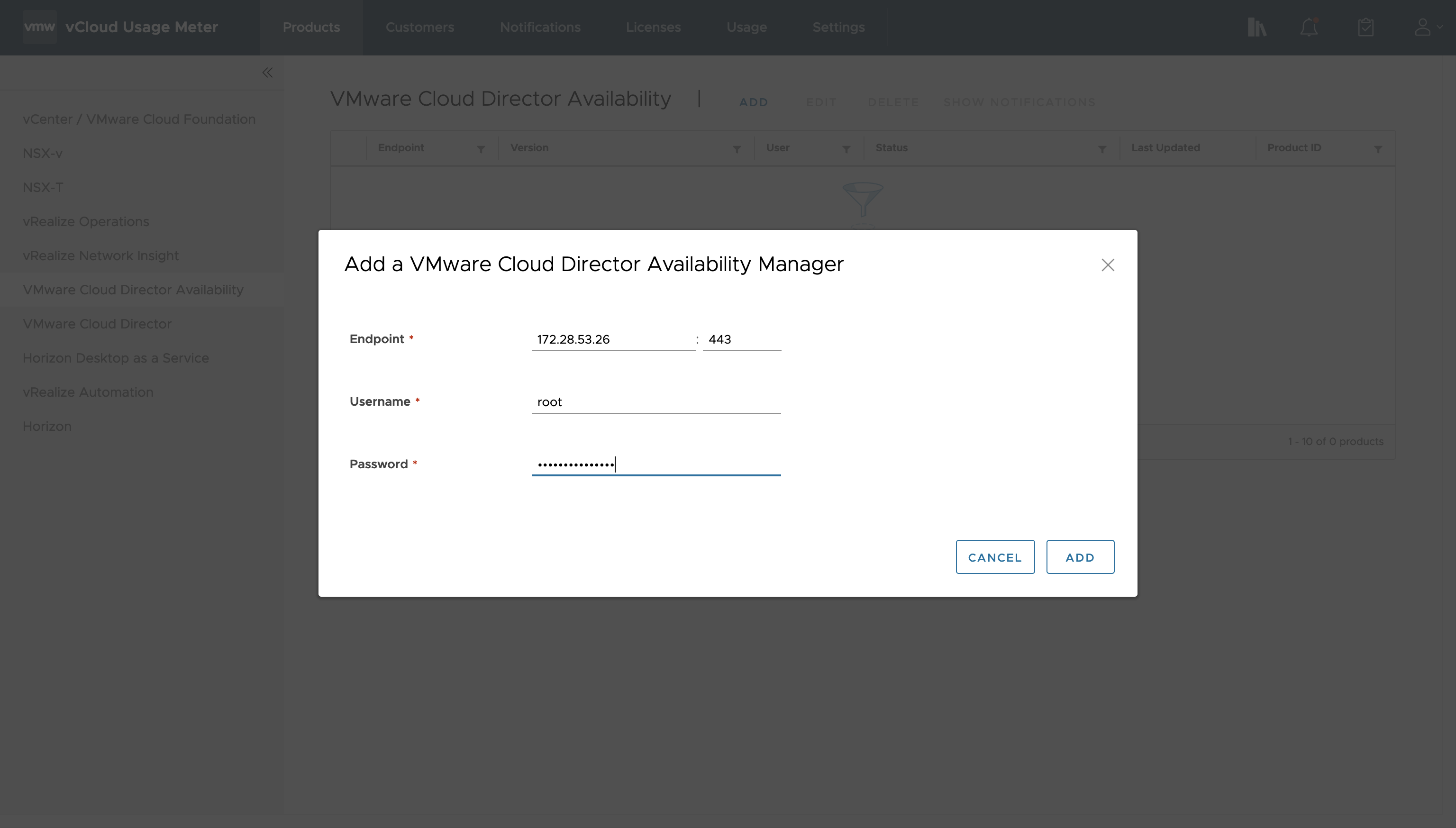Image resolution: width=1456 pixels, height=828 pixels.
Task: Open the User column filter
Action: pos(846,149)
